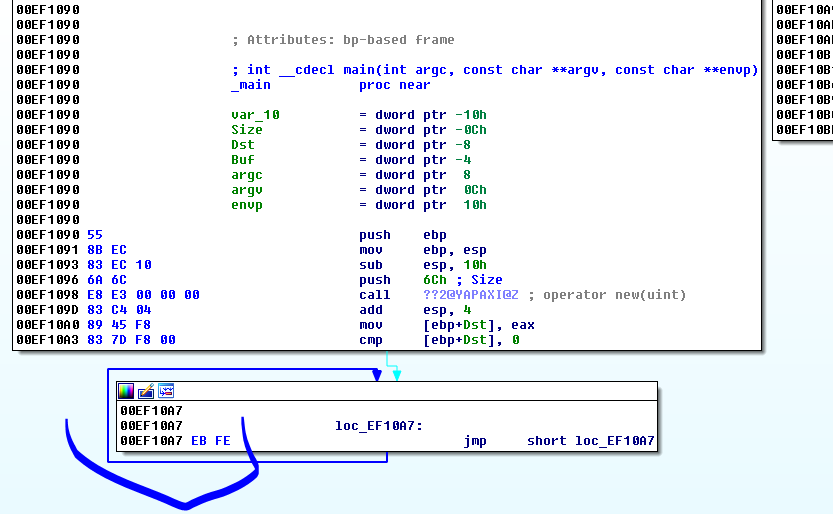Screen dimensions: 833x514
Task: Click the var_10 variable definition
Action: click(255, 115)
